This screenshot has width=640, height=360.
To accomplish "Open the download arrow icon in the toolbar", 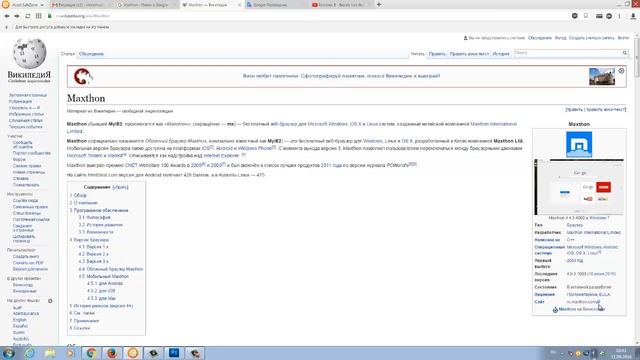I will (633, 16).
